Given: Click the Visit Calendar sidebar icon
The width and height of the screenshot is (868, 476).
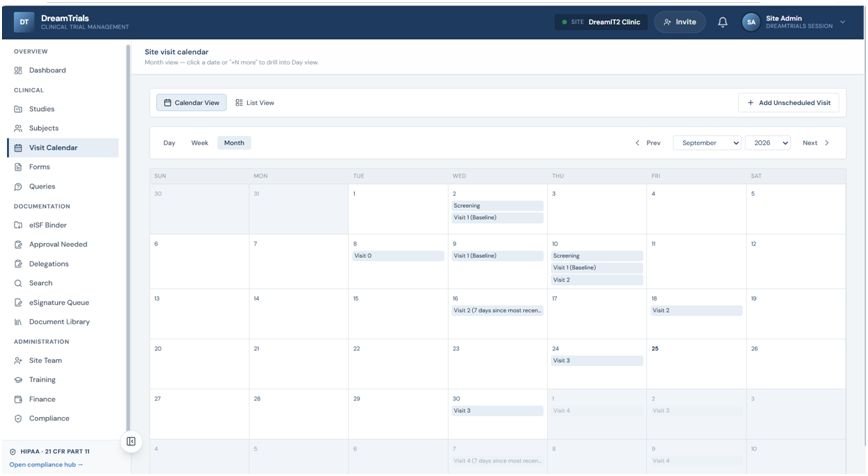Looking at the screenshot, I should (18, 148).
